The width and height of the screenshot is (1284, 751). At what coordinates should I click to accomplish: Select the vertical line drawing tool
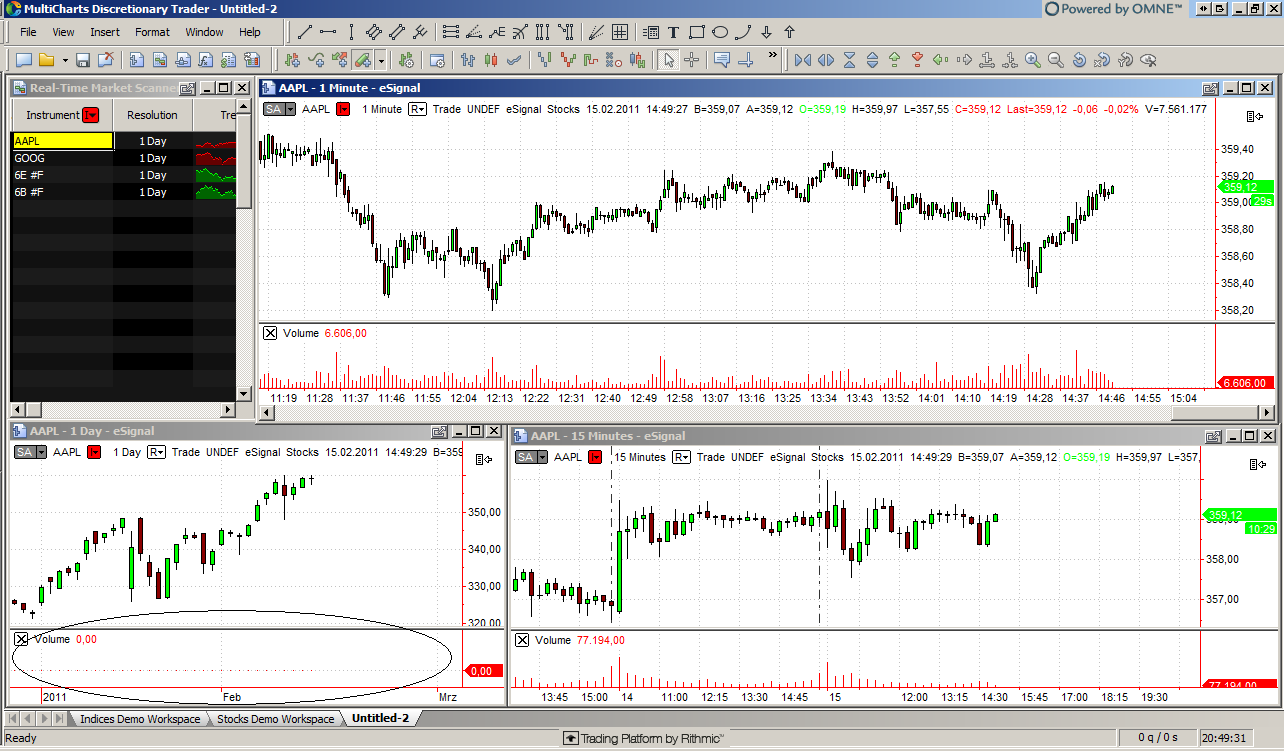[351, 32]
